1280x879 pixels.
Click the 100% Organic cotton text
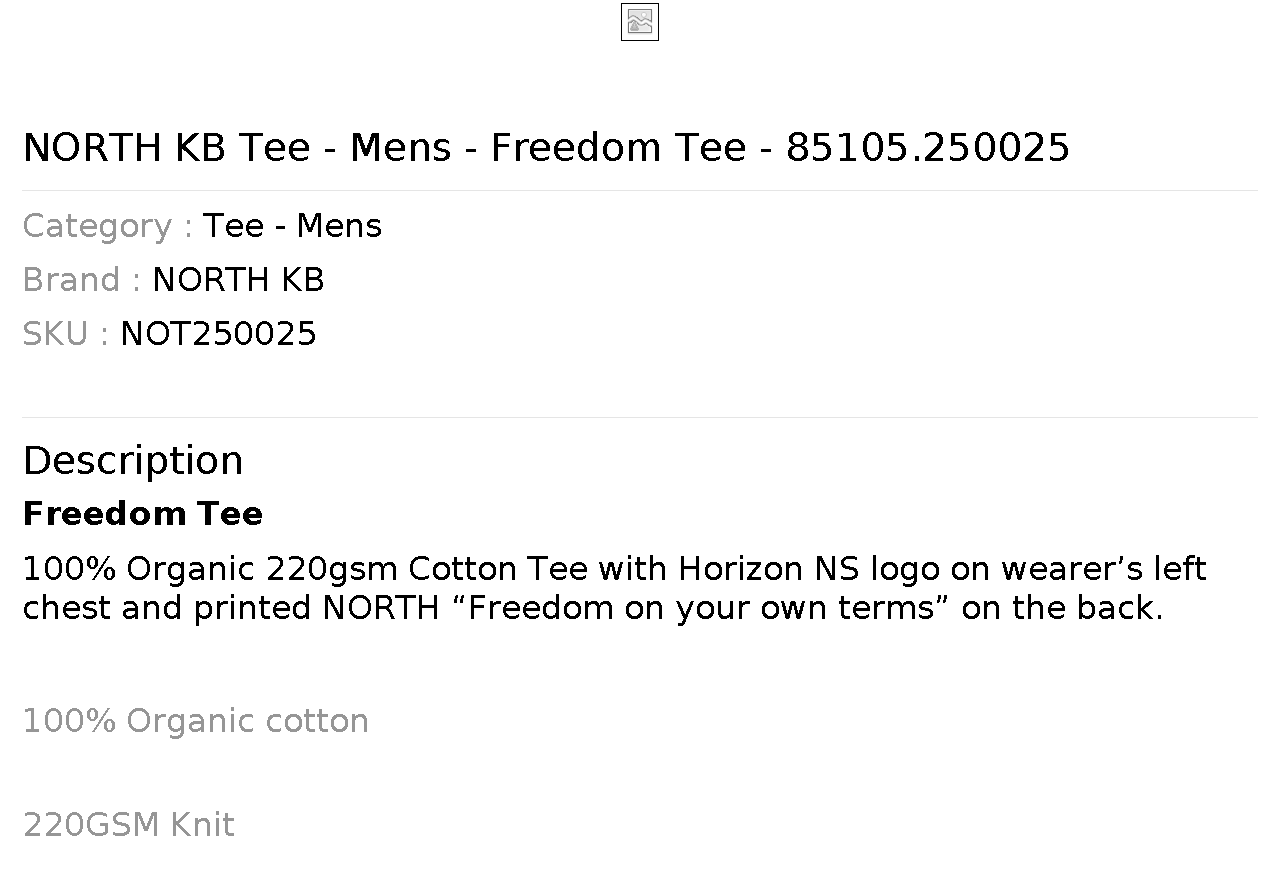(x=196, y=721)
